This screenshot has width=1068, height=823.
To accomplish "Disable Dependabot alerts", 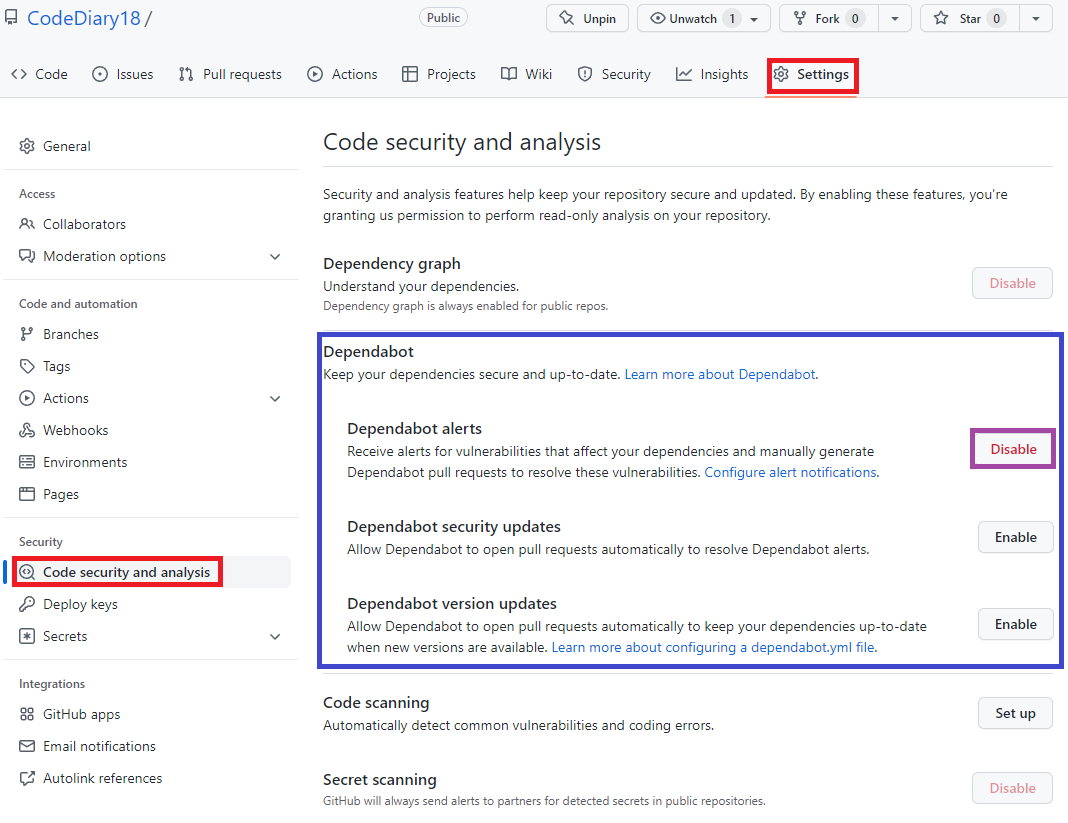I will click(x=1013, y=449).
